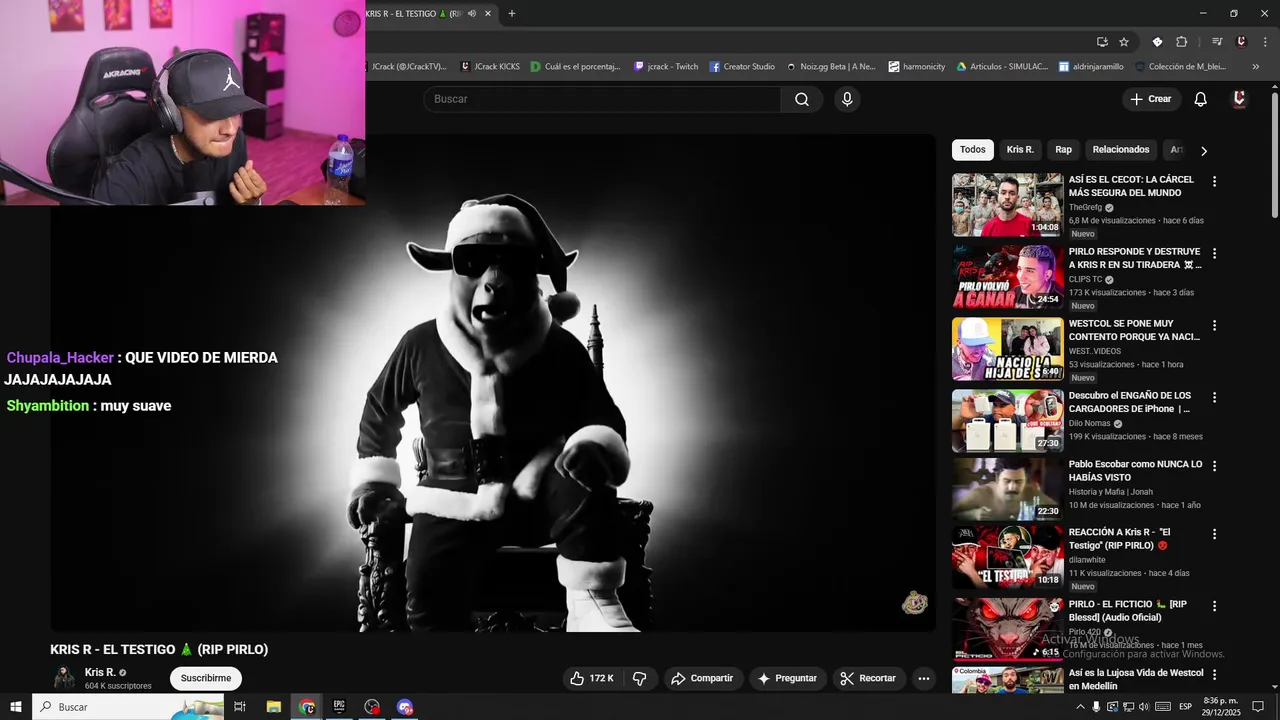This screenshot has height=720, width=1280.
Task: Open a new Chrome tab
Action: [512, 14]
